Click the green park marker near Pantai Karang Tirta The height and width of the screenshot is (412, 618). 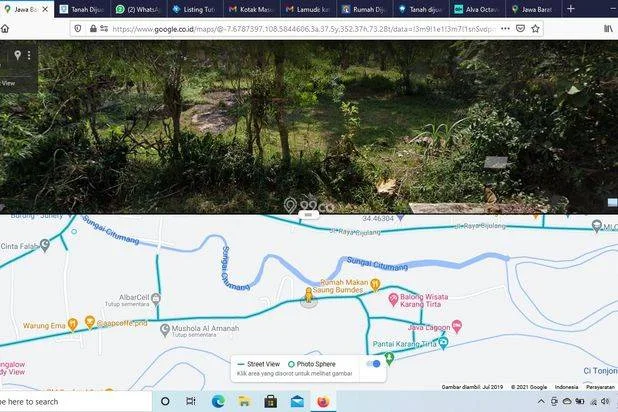[389, 358]
